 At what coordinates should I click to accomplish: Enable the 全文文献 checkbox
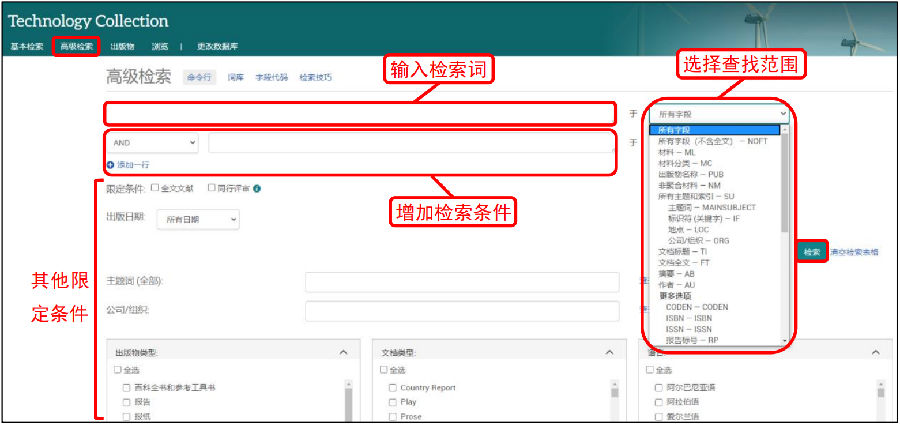tap(155, 188)
